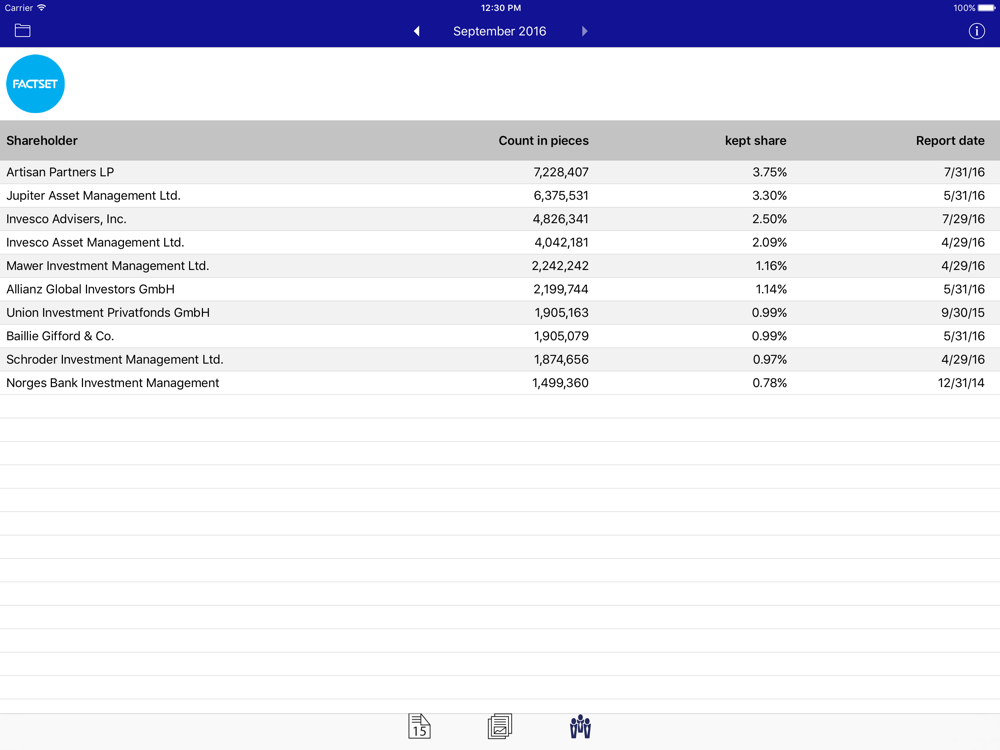Screen dimensions: 1000x750
Task: Click the report date 7/31/16
Action: tap(964, 172)
